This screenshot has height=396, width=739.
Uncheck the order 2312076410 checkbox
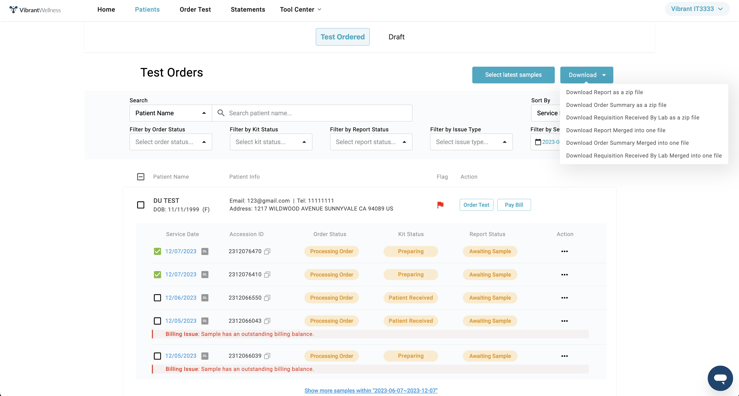[x=157, y=275]
